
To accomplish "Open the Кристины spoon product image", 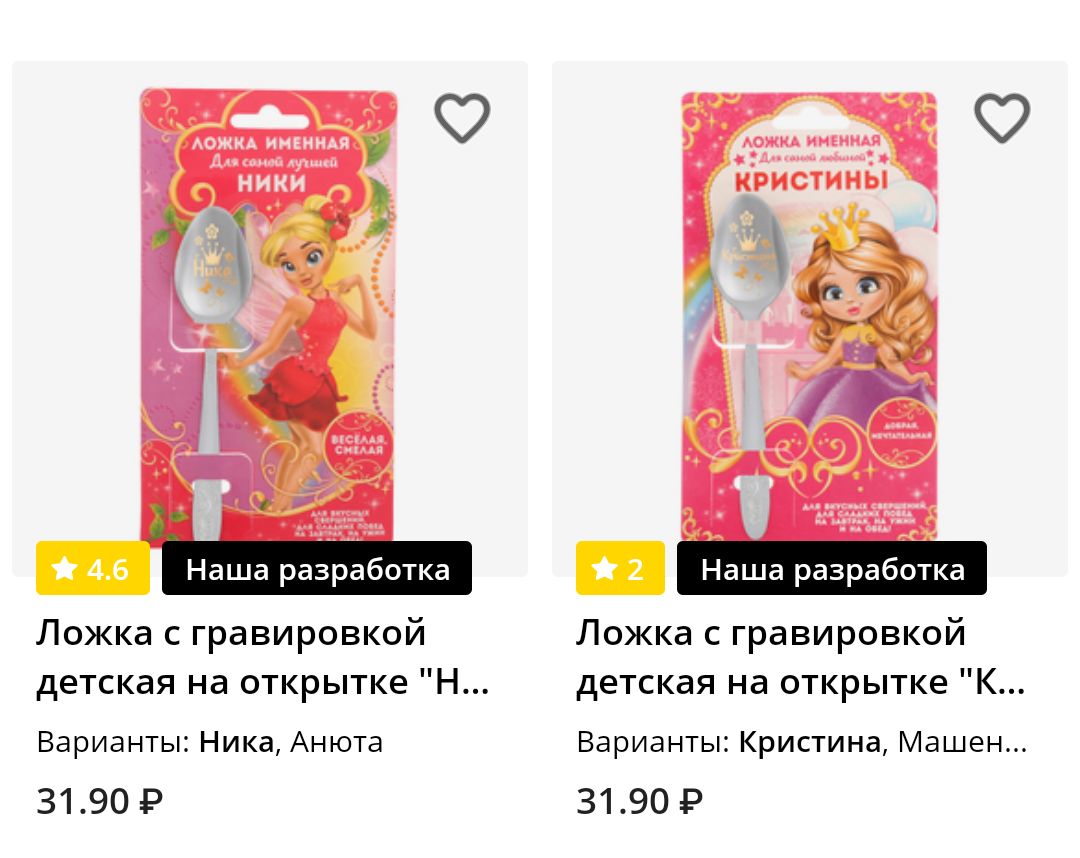I will [809, 317].
